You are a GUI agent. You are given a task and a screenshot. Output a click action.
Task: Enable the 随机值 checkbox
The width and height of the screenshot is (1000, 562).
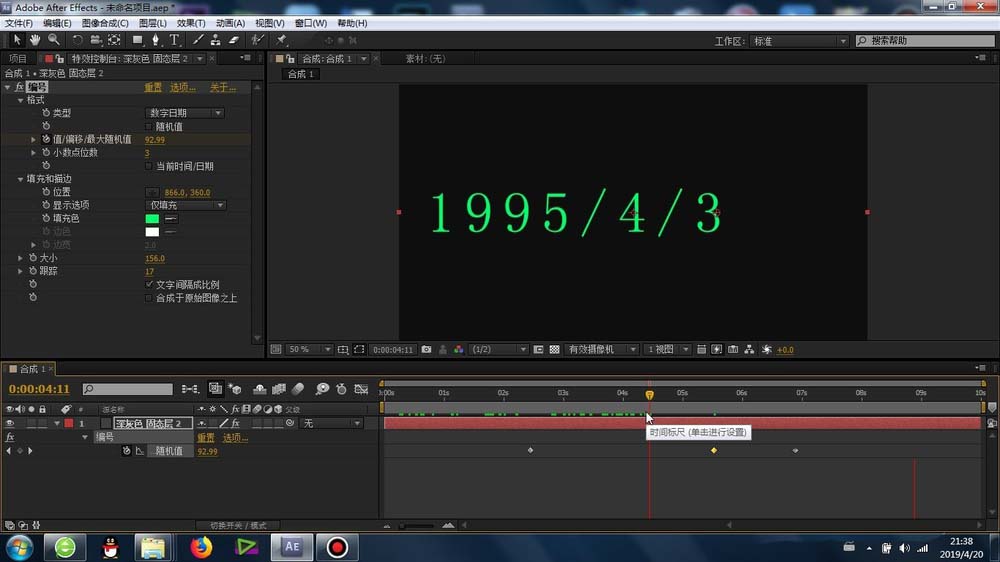[149, 127]
